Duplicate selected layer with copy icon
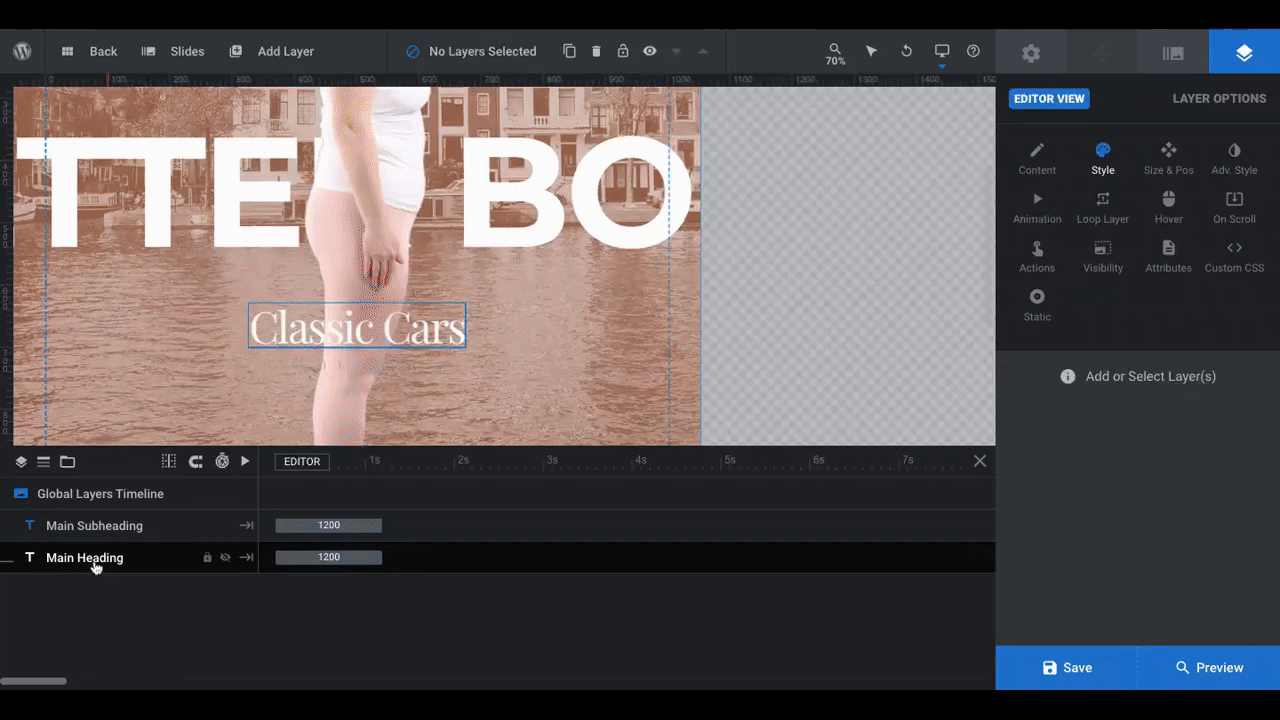 pos(569,51)
